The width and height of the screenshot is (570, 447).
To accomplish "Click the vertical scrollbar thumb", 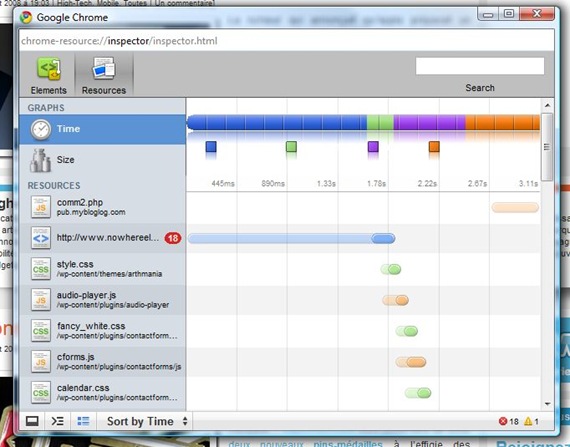I will coord(547,147).
